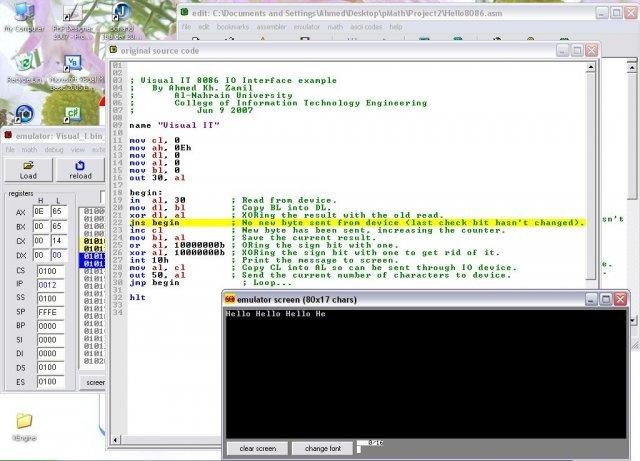Click the BX low byte register field
The width and height of the screenshot is (640, 461).
[x=59, y=226]
